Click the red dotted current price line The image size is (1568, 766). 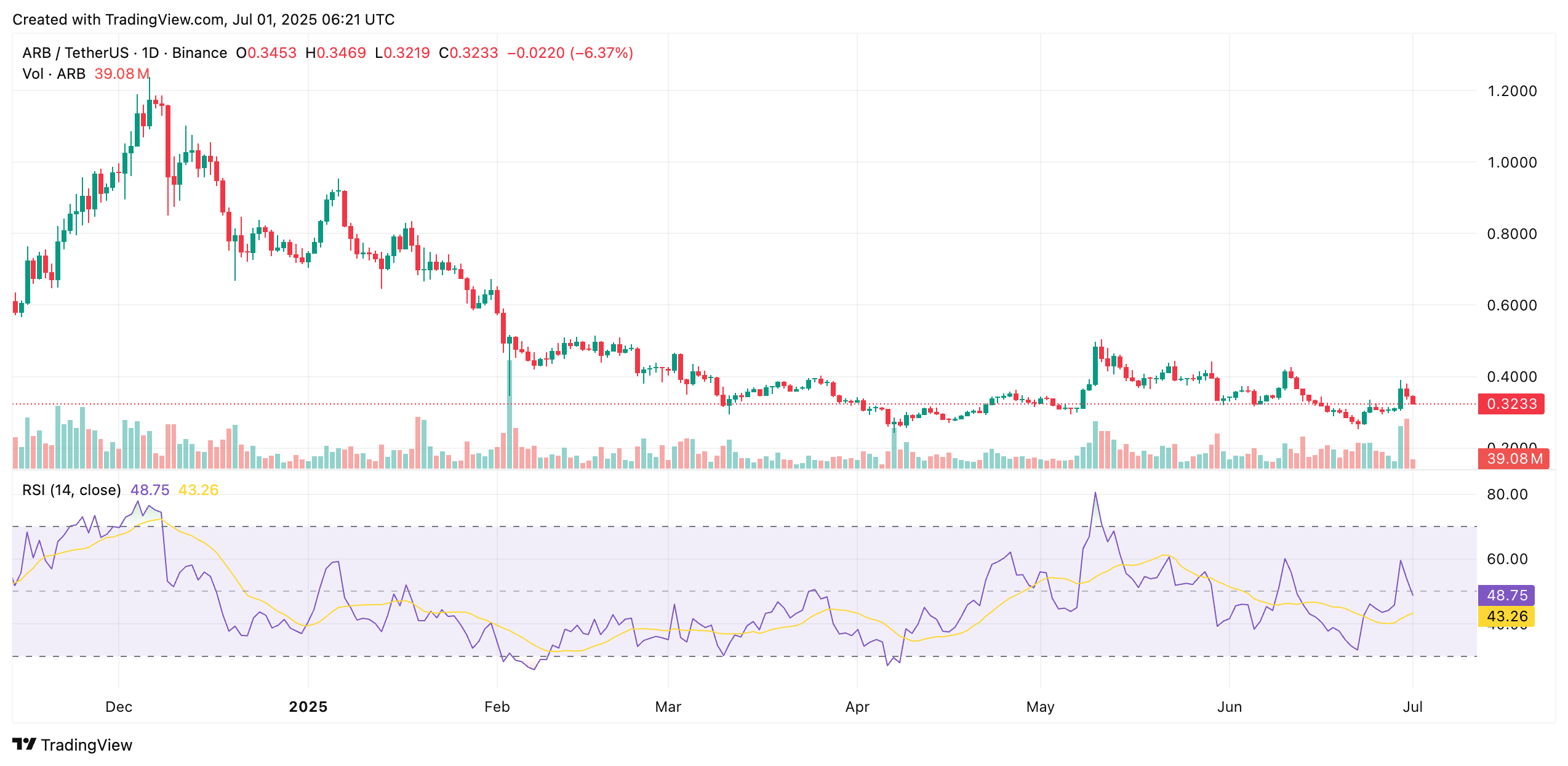pos(738,405)
